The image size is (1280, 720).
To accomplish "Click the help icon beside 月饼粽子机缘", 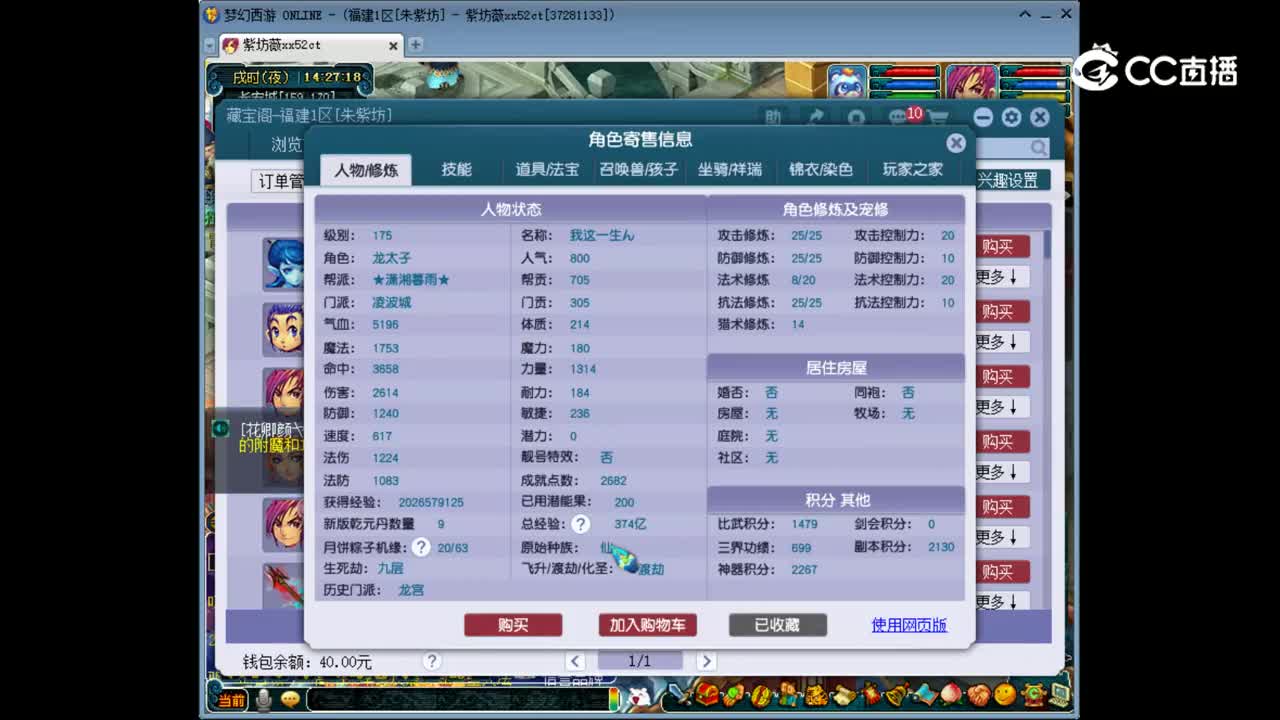I will tap(421, 547).
